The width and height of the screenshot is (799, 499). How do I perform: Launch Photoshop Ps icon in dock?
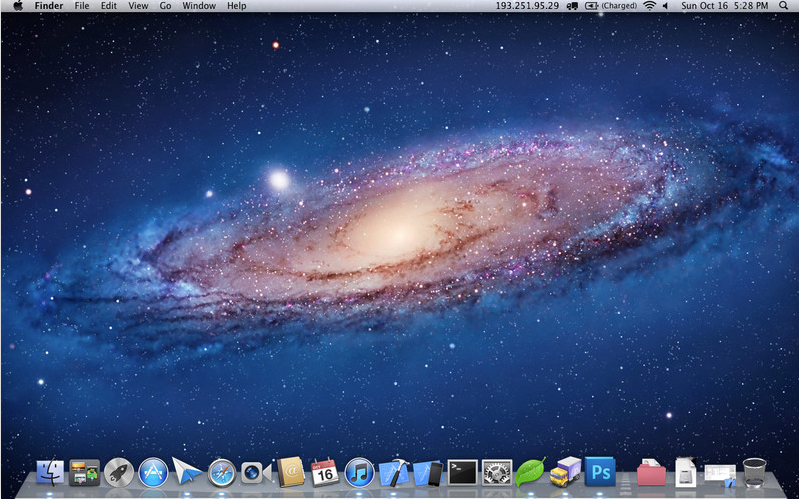point(600,472)
